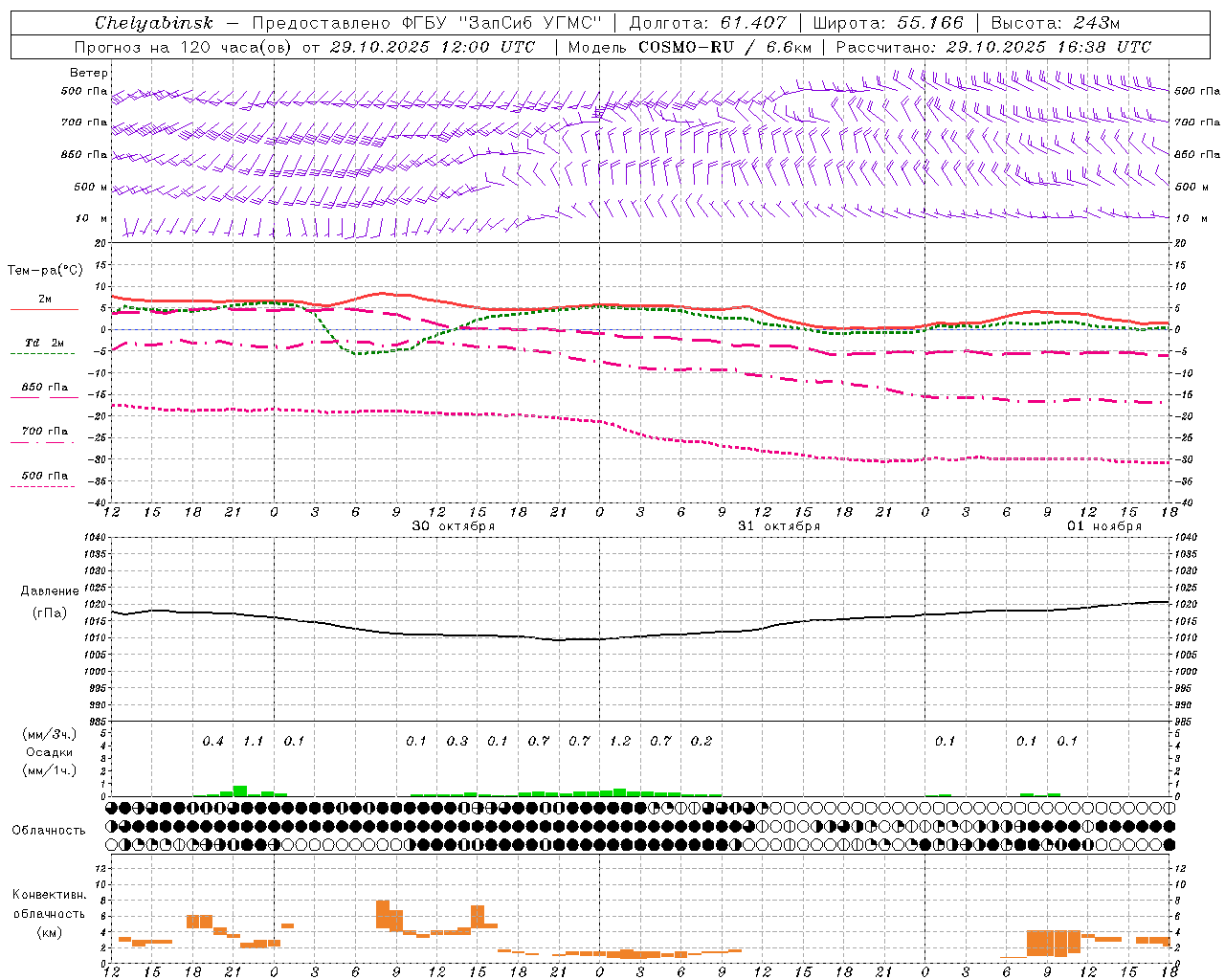Click the 'Тем-ра(°C)' temperature panel label
Screen dimensions: 1225x980
pos(45,271)
